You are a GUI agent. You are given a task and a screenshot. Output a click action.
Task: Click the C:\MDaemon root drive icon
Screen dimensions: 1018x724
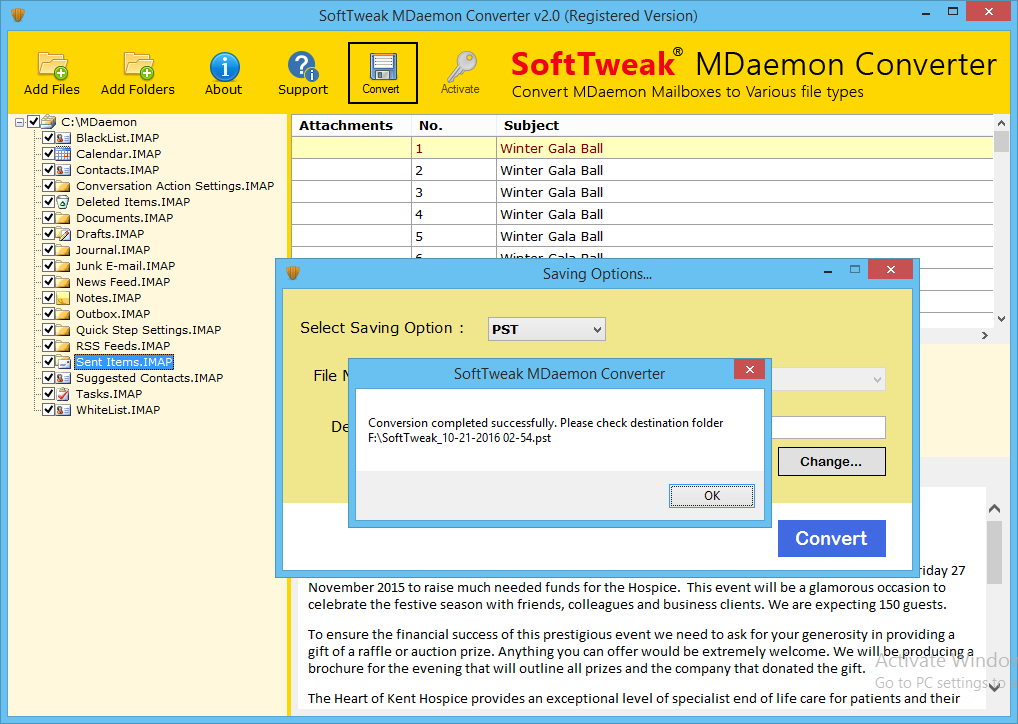point(49,121)
